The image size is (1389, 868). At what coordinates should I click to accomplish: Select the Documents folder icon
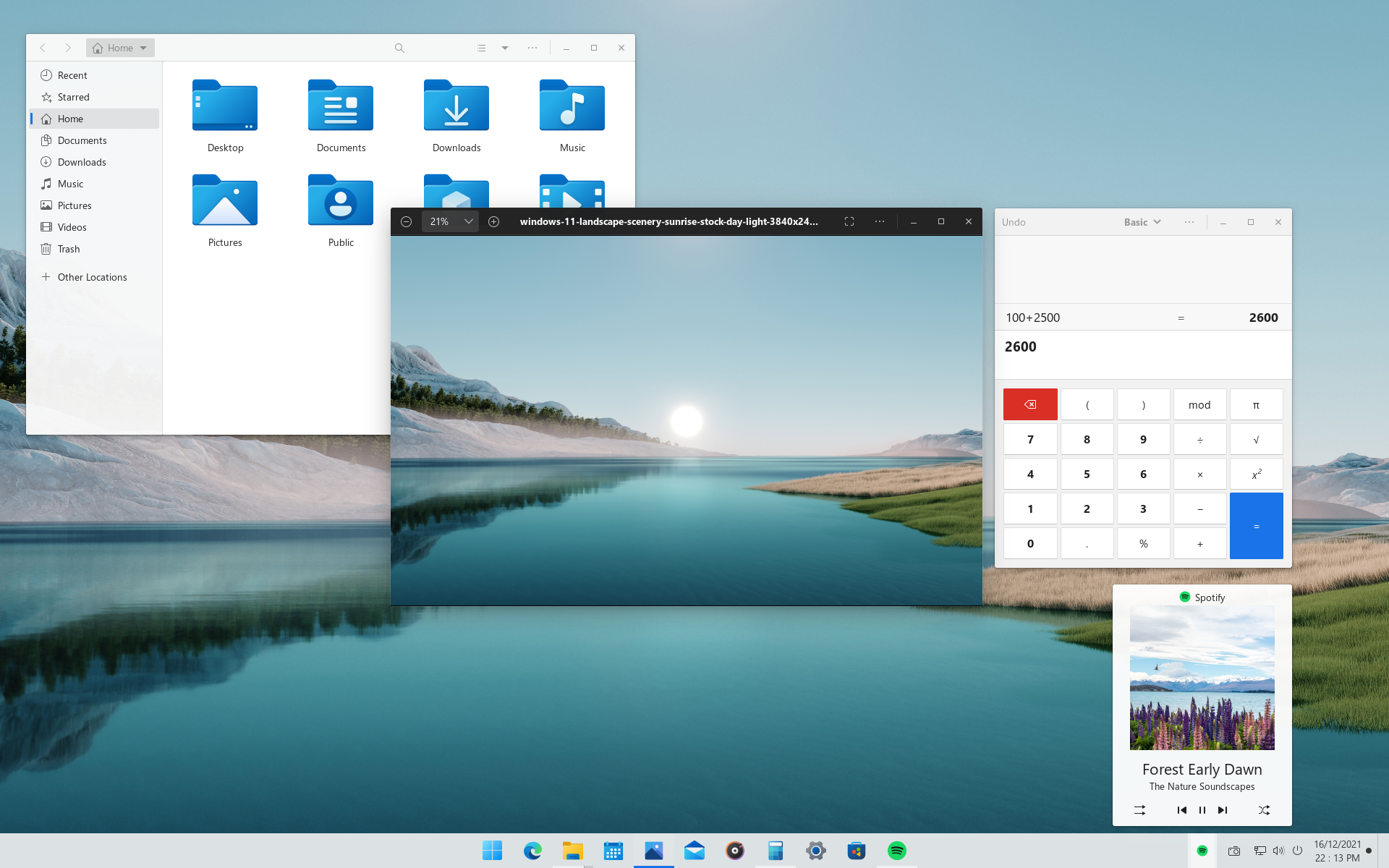(341, 106)
